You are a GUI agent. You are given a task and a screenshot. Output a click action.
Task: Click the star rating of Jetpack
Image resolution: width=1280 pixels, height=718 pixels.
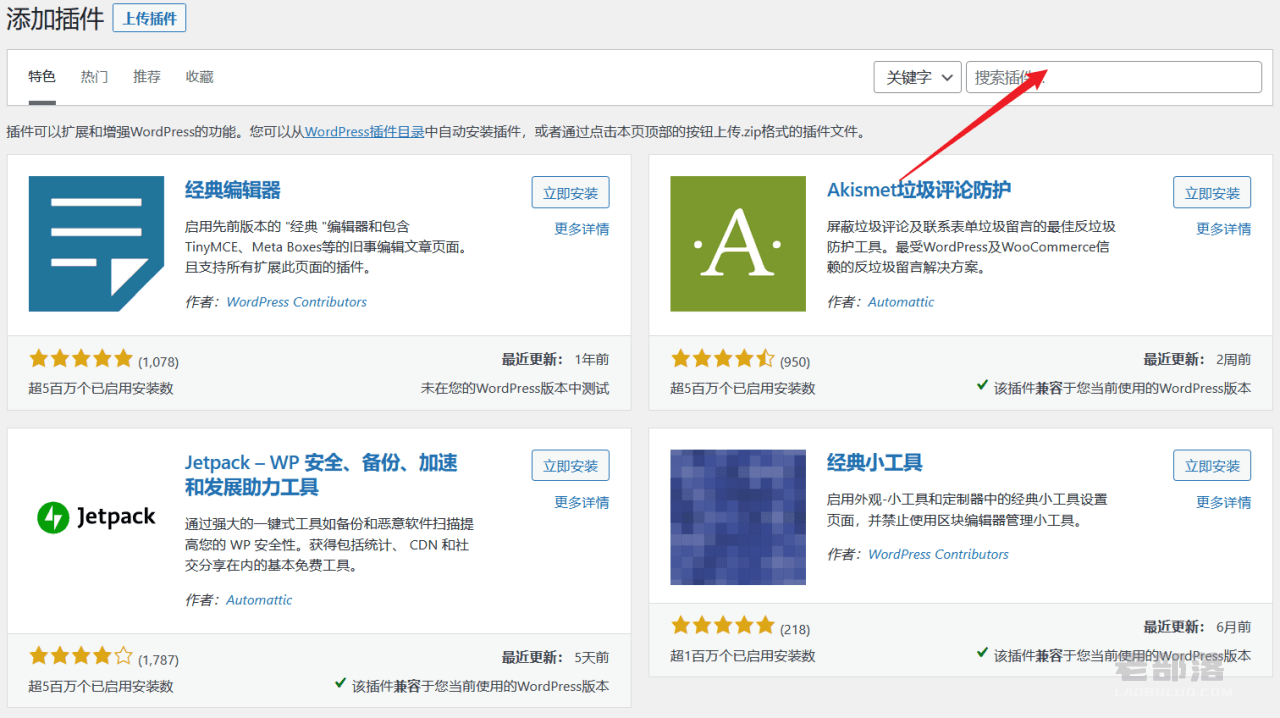tap(81, 656)
